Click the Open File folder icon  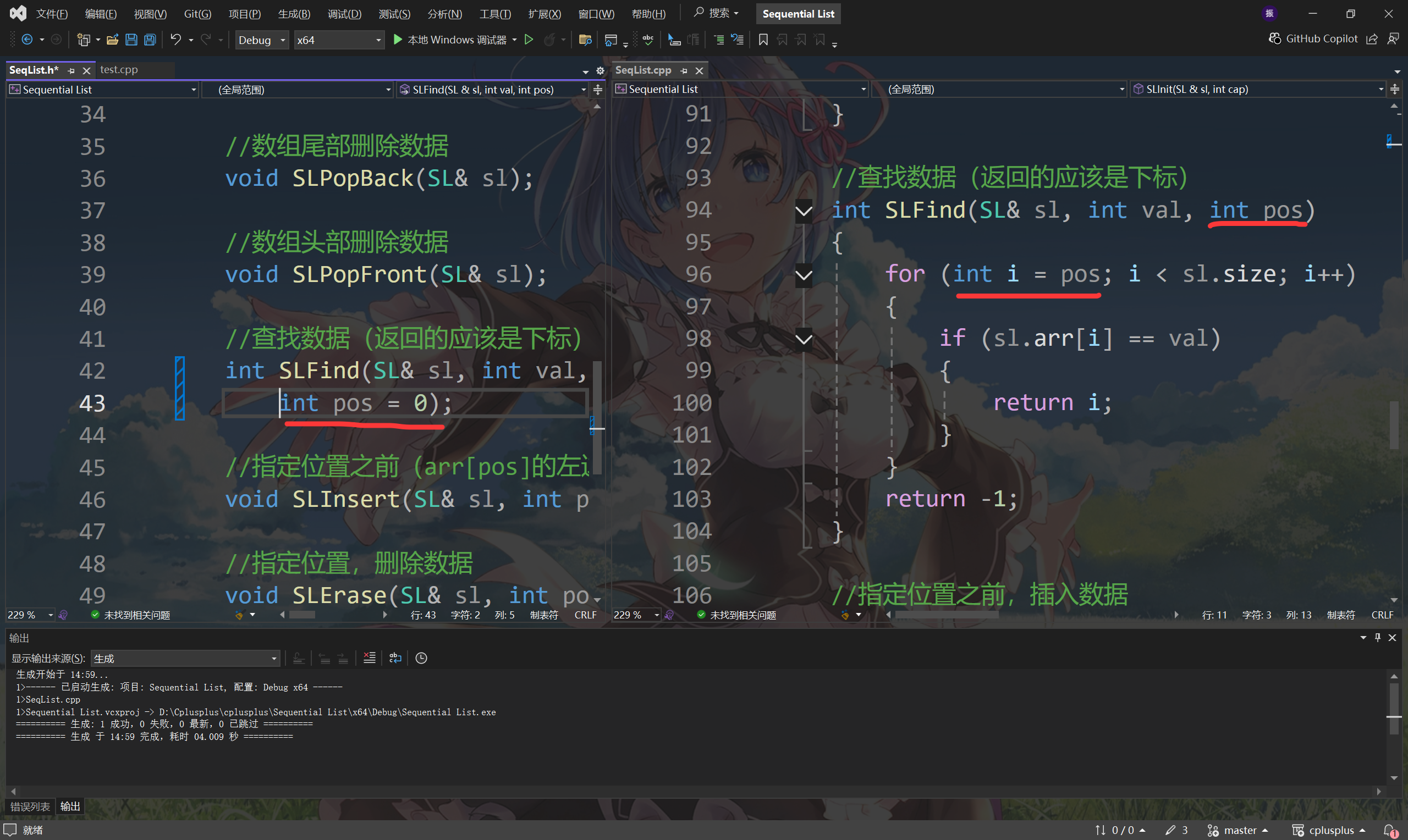[112, 40]
